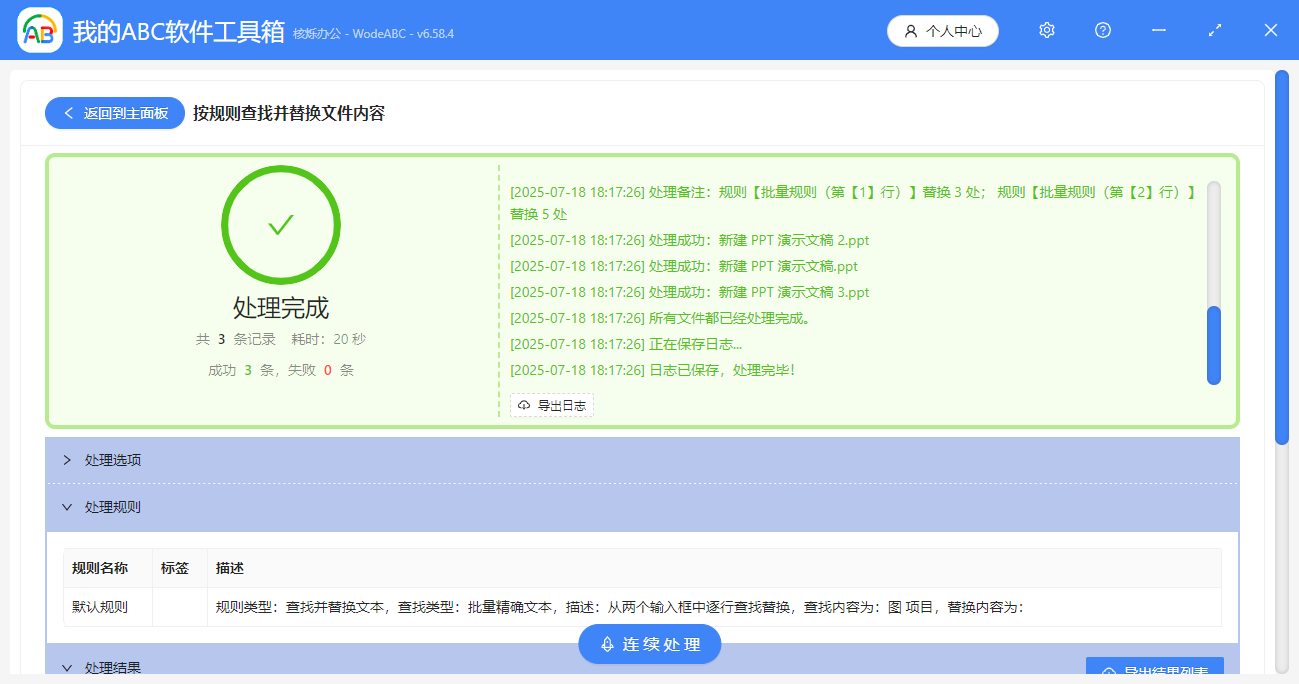Open 个人中心 from the title bar
Screen dimensions: 1299x684
(x=943, y=30)
